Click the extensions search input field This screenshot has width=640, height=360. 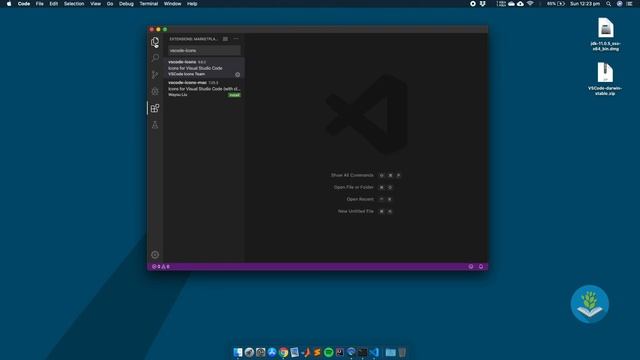click(204, 51)
